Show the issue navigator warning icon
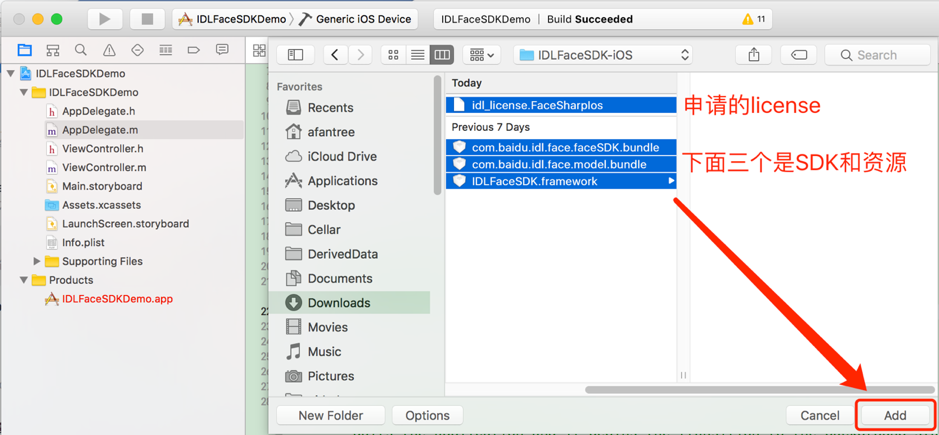The height and width of the screenshot is (435, 939). point(109,50)
